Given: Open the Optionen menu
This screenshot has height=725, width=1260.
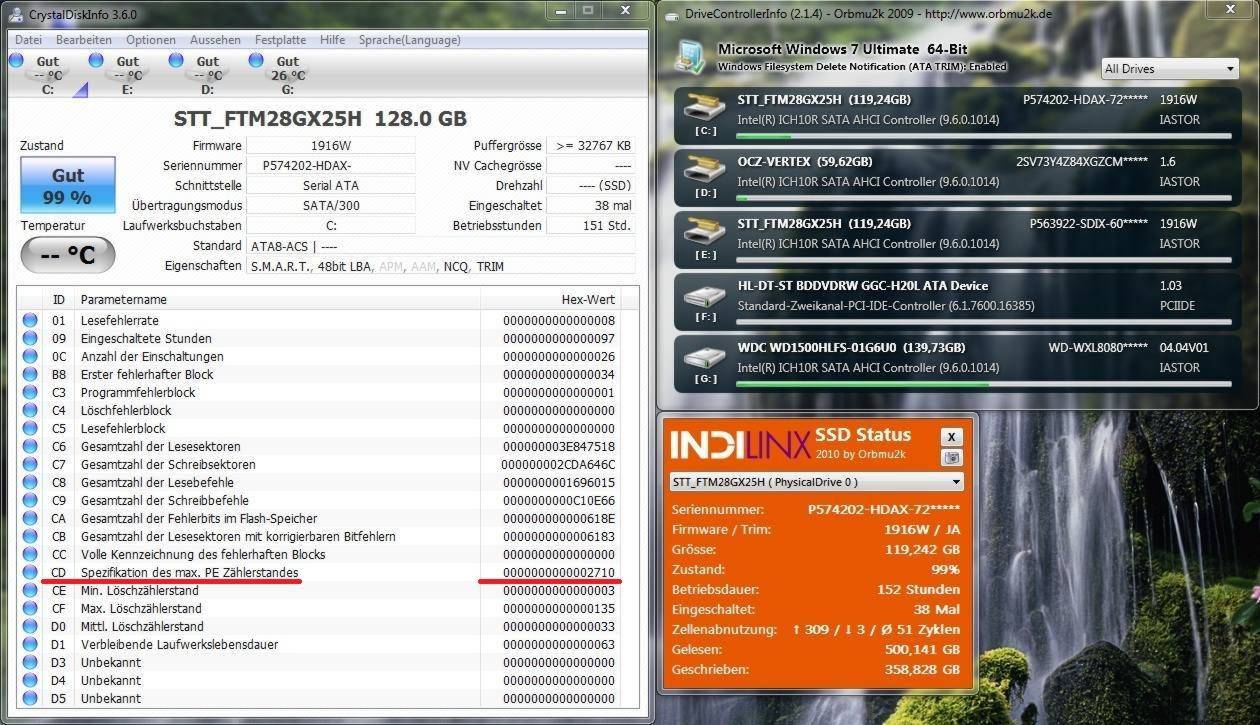Looking at the screenshot, I should [x=151, y=40].
